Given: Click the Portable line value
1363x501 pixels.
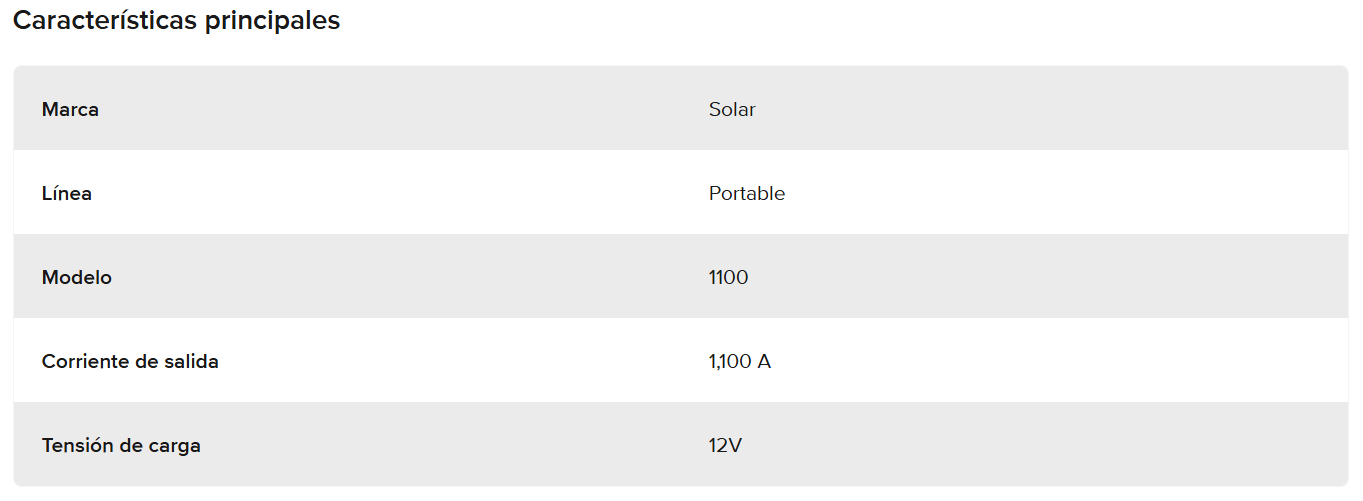Looking at the screenshot, I should (x=747, y=193).
